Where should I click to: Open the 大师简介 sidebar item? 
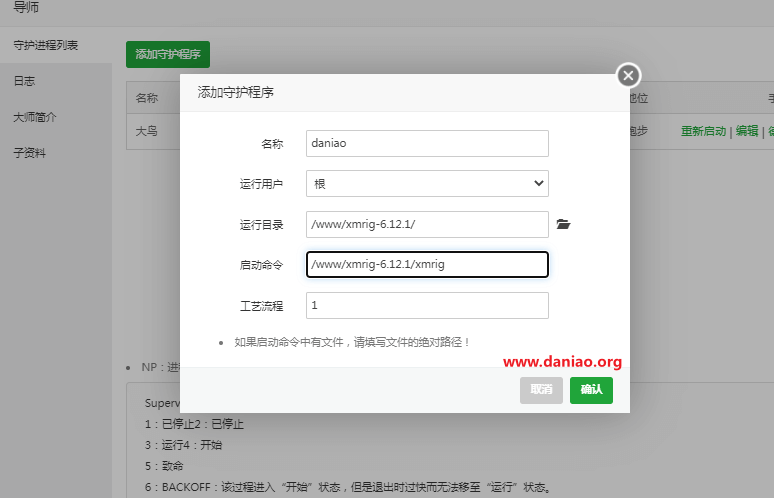pyautogui.click(x=35, y=117)
